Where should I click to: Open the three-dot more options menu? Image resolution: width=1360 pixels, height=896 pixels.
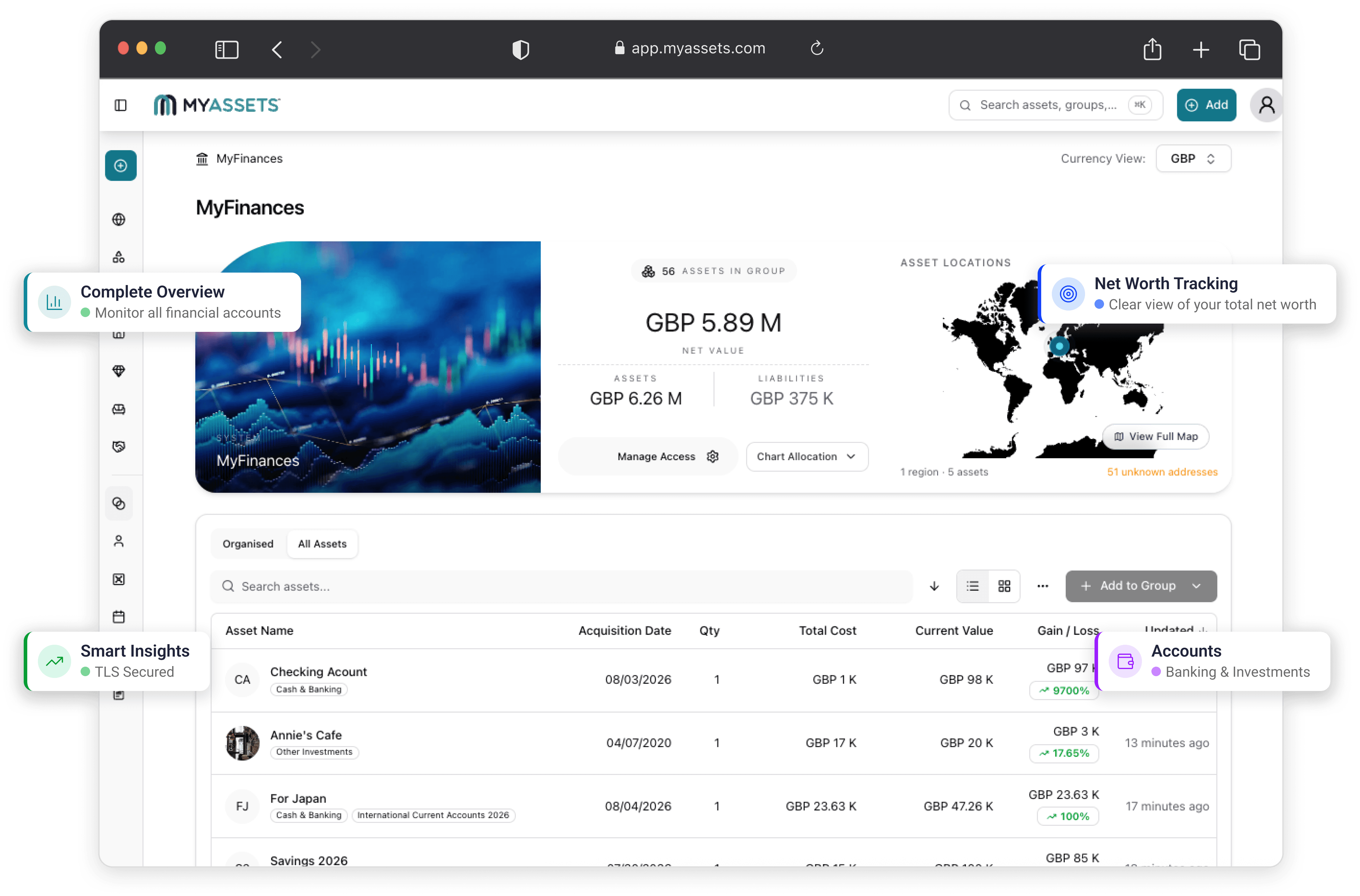click(1043, 586)
